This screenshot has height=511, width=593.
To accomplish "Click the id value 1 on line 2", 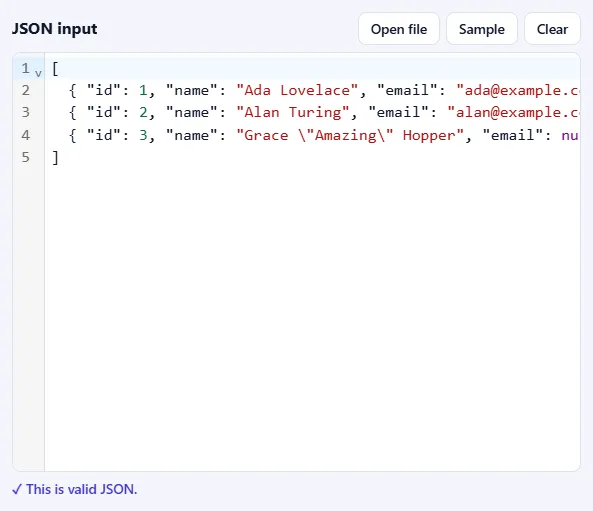I will 143,90.
